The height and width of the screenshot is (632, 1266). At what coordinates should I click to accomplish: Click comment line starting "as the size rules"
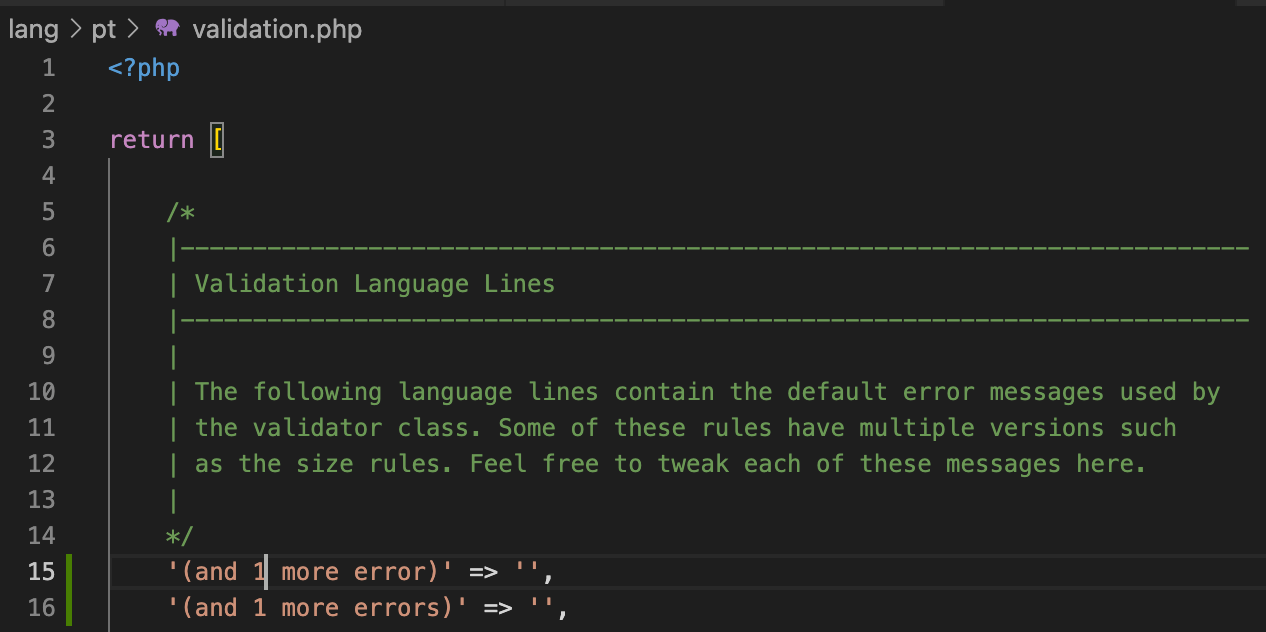657,464
